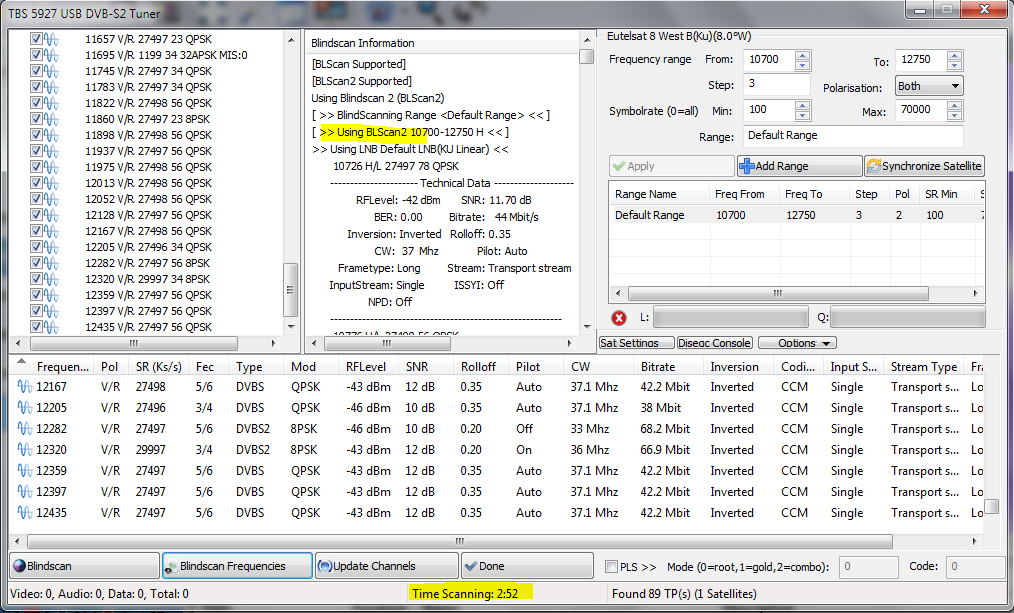The width and height of the screenshot is (1014, 613).
Task: Click the transponder icon in table row 12435
Action: (x=25, y=513)
